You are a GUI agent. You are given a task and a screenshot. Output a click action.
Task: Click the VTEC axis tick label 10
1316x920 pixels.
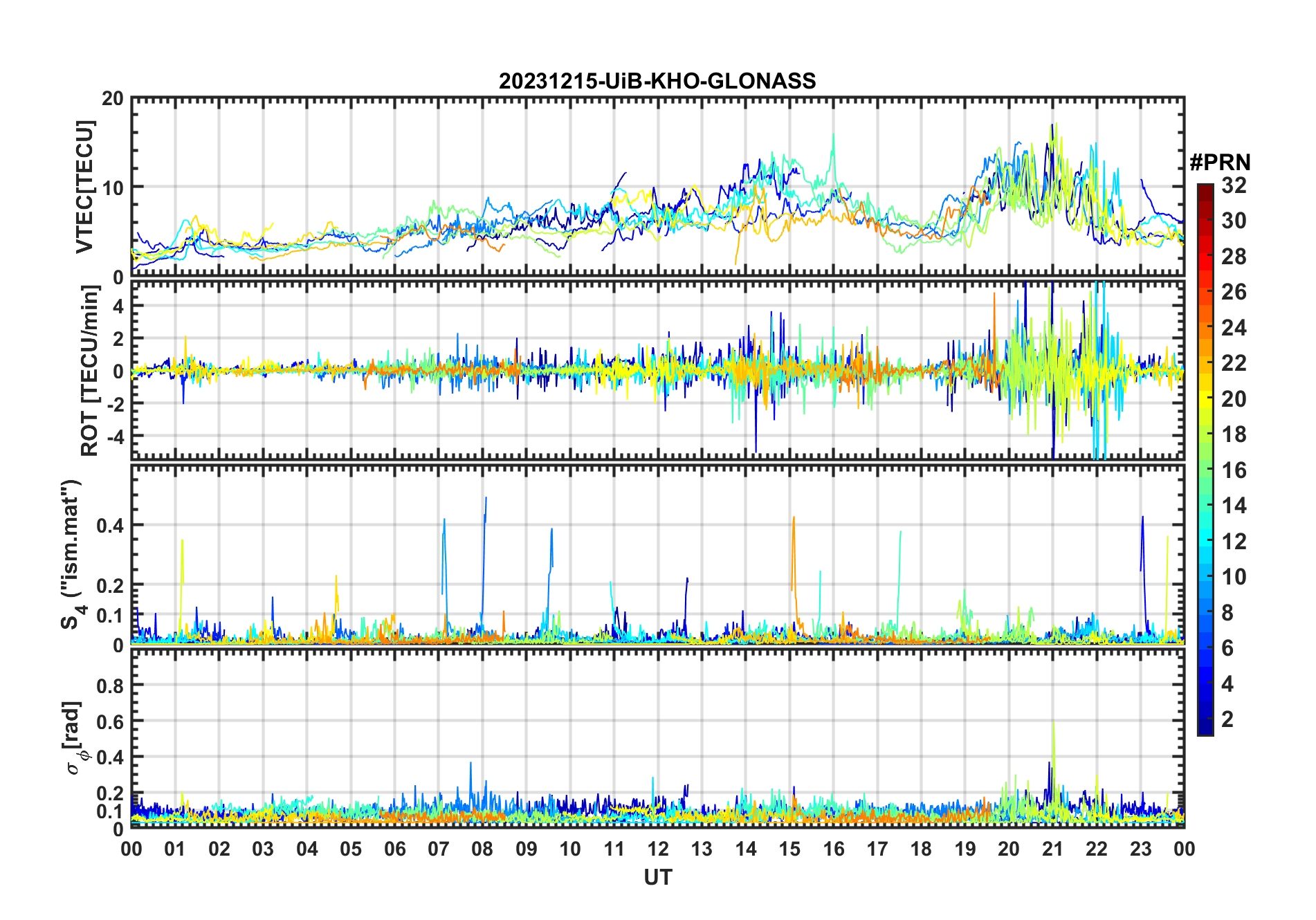[x=113, y=187]
